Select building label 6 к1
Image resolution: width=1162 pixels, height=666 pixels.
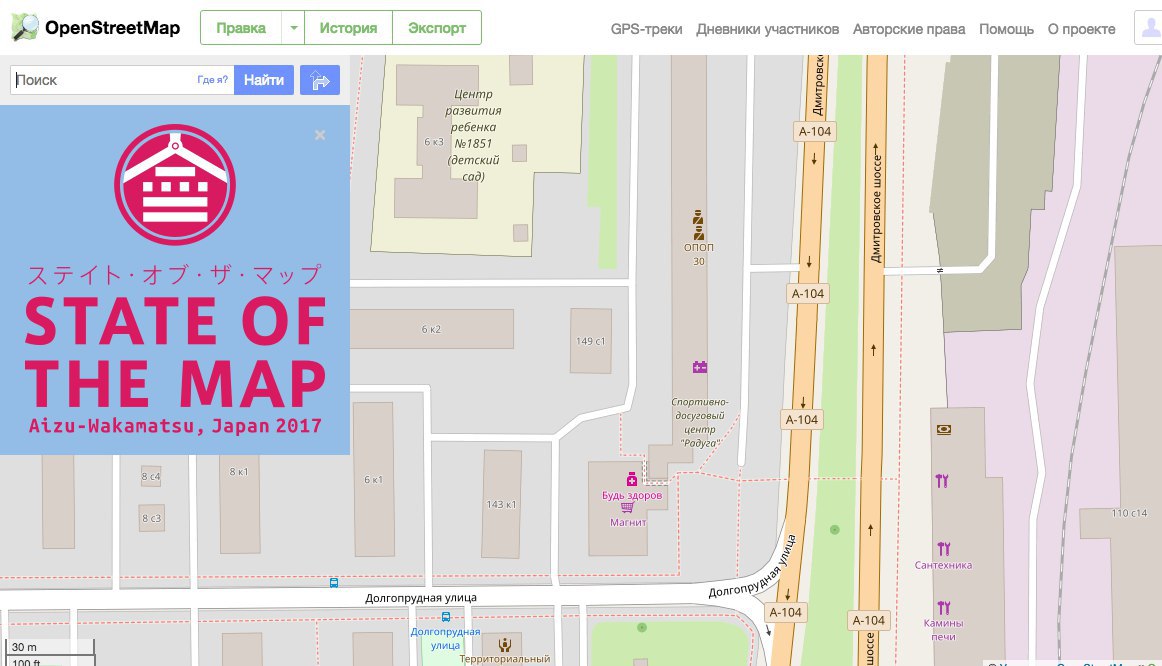pos(374,479)
